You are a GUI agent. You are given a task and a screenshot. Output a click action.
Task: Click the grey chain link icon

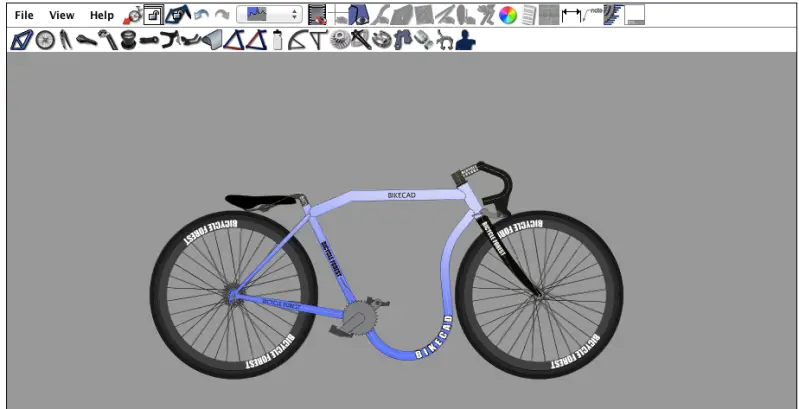(423, 40)
